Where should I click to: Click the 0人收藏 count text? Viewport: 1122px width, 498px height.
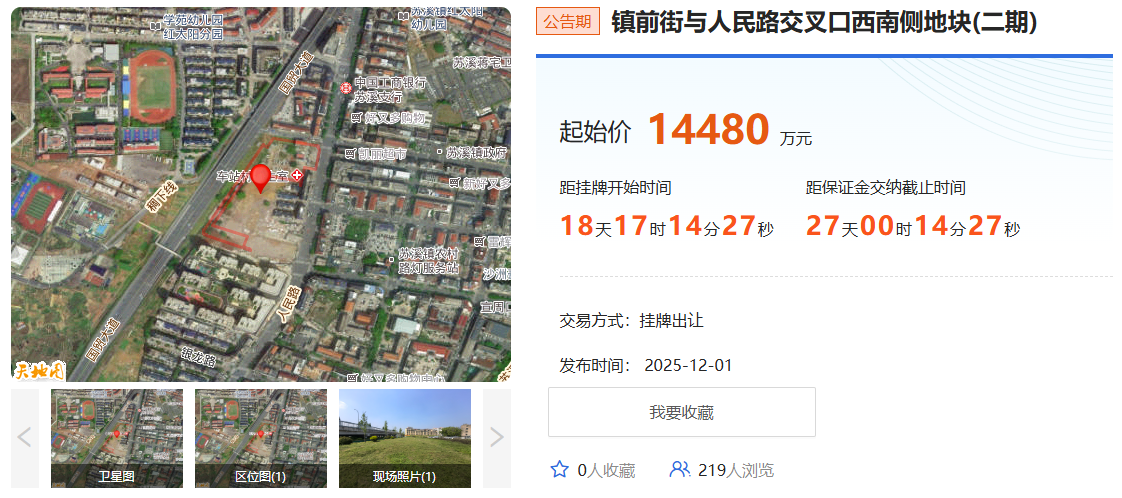(x=606, y=470)
